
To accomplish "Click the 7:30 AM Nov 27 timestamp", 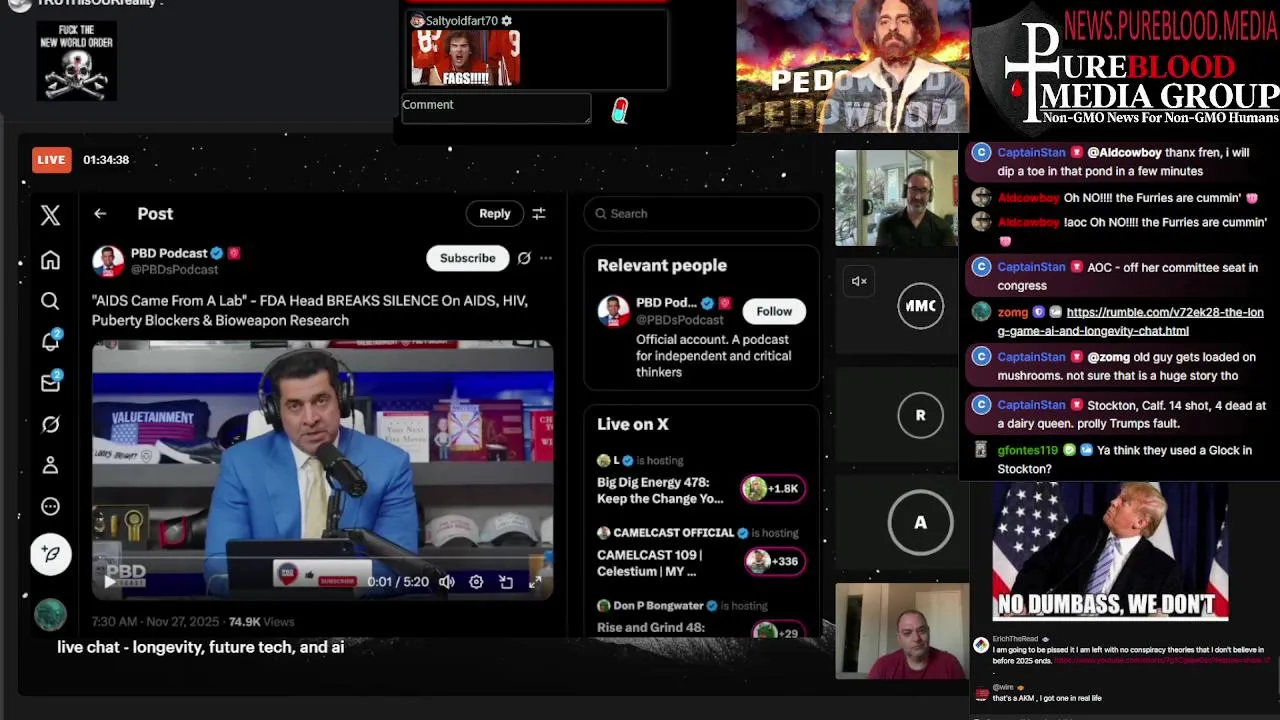I will [155, 622].
